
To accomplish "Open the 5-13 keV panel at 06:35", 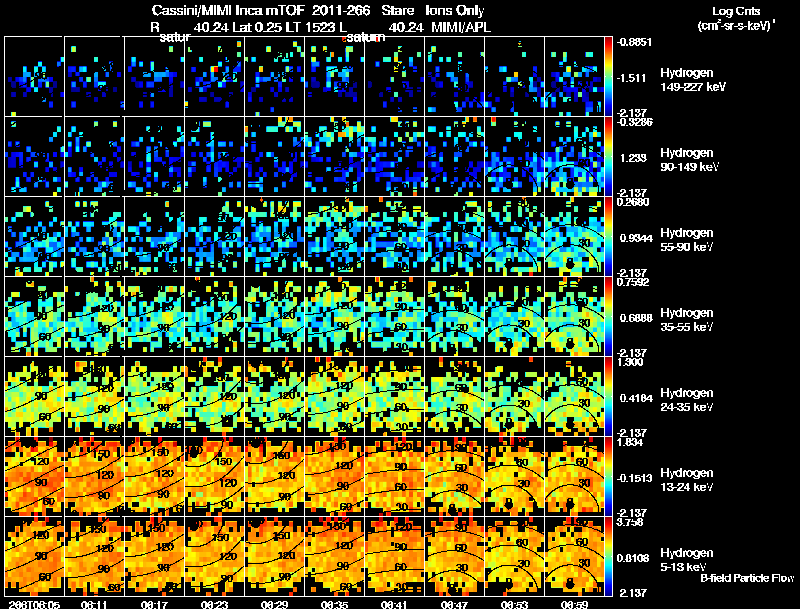I will (x=335, y=557).
